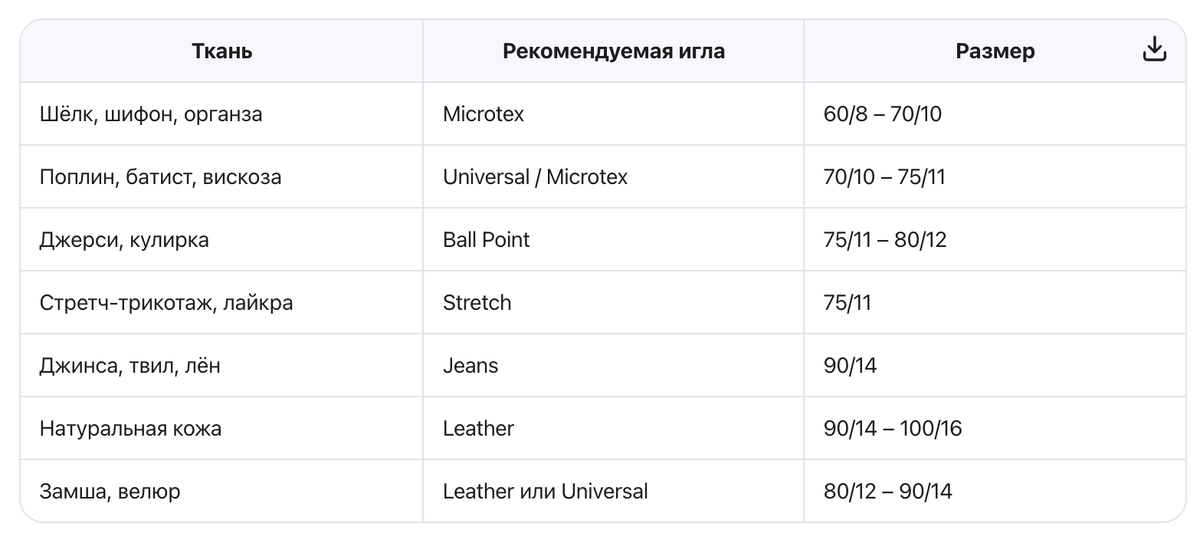Click the "Jeans" needle cell
1200x543 pixels.
coord(470,365)
